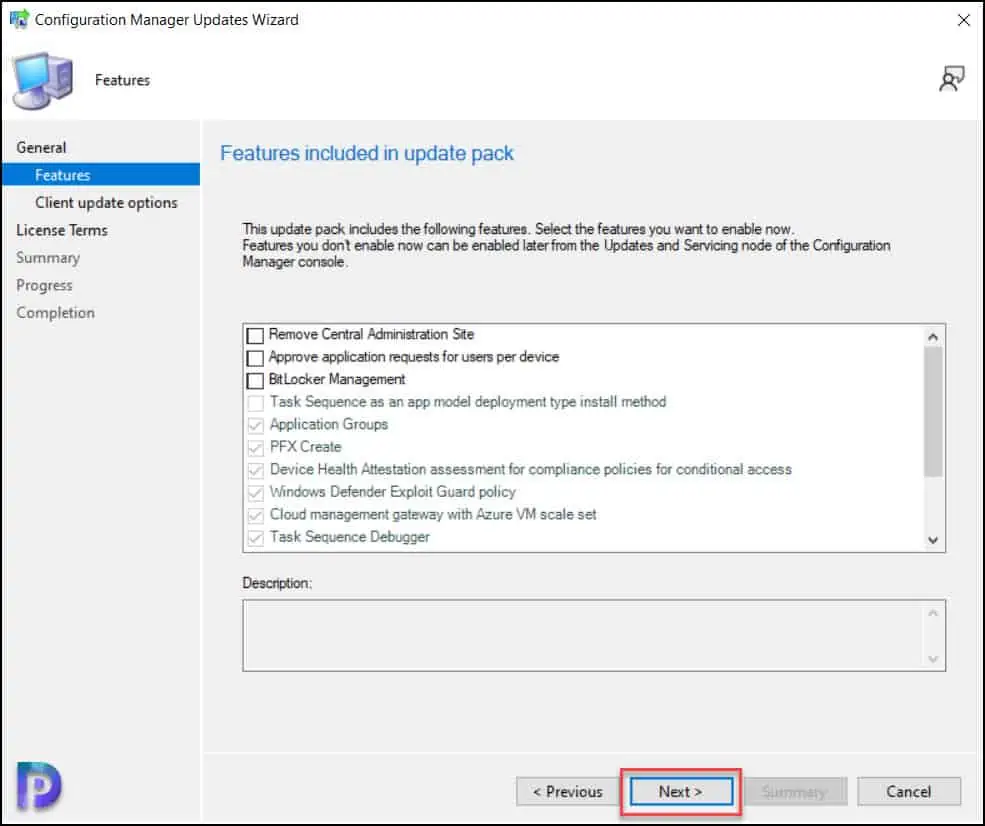Click the Description text box
Viewport: 985px width, 826px height.
pyautogui.click(x=594, y=635)
